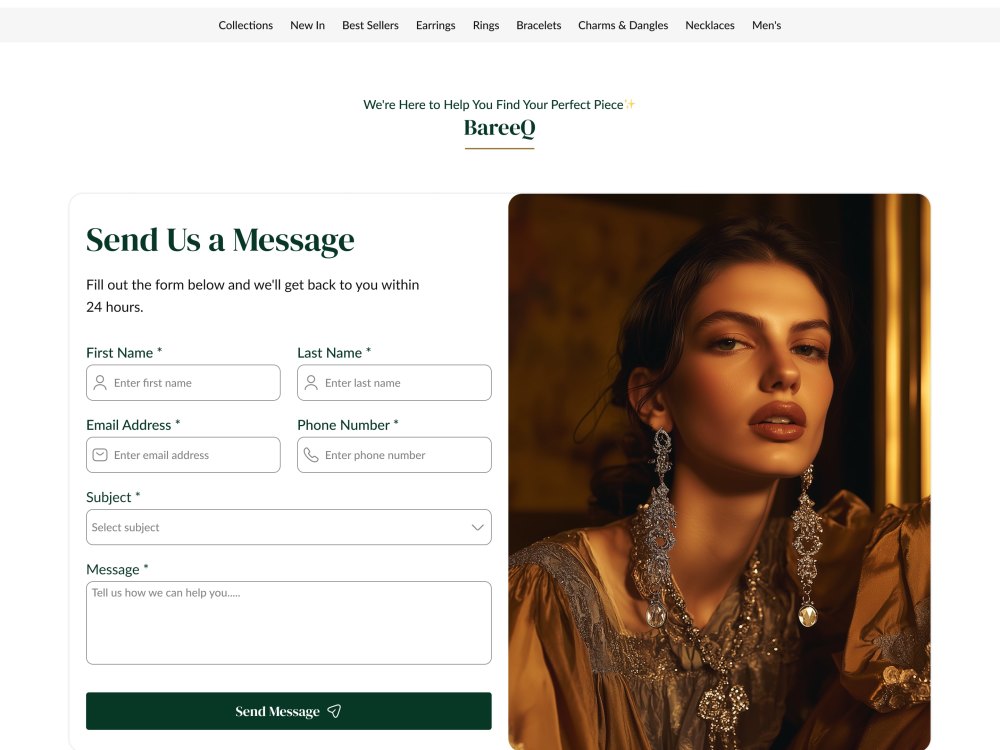Open the Collections menu item

246,25
